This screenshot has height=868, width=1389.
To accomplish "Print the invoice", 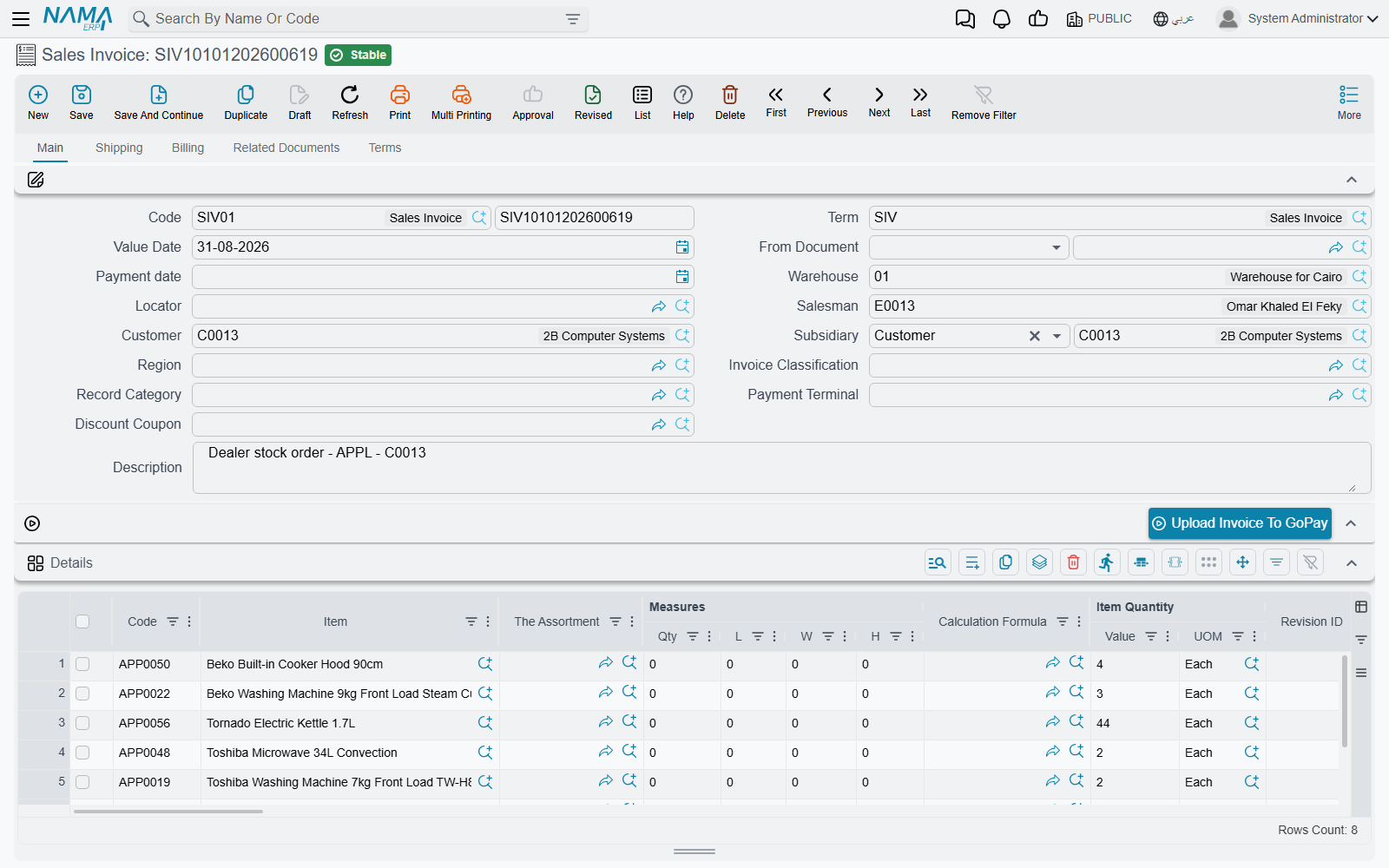I will 400,102.
